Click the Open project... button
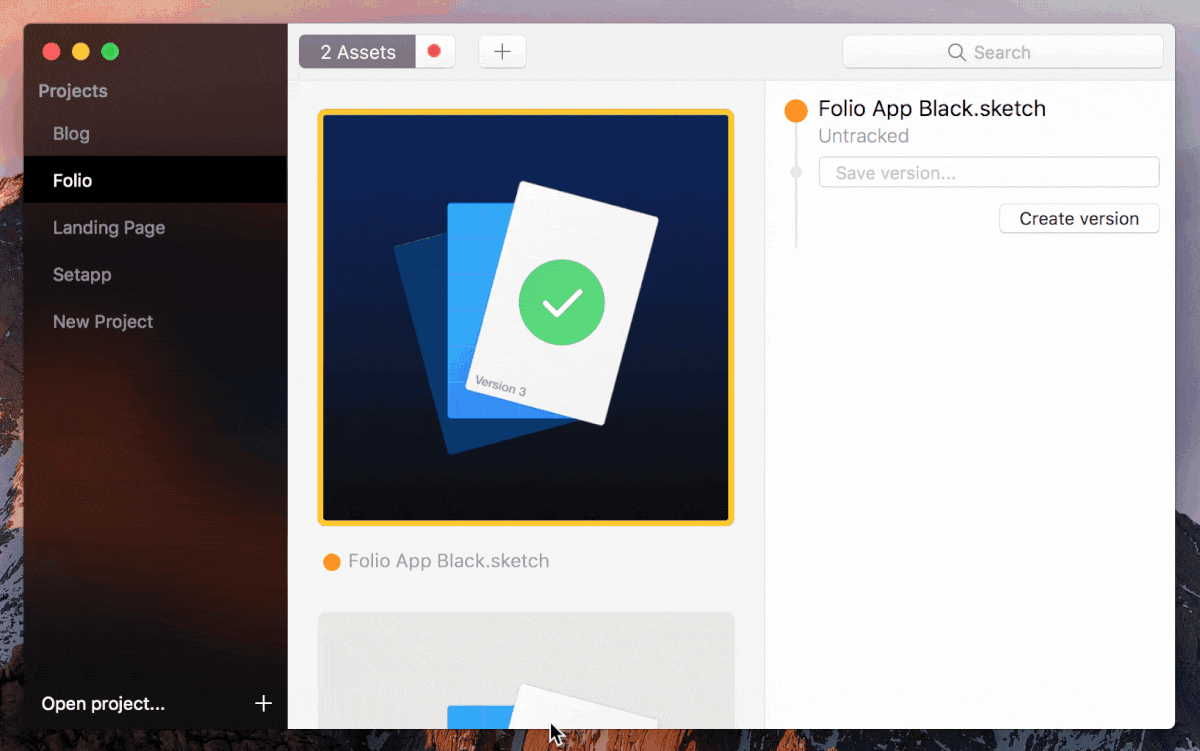Screen dimensions: 1200x751 coord(103,704)
